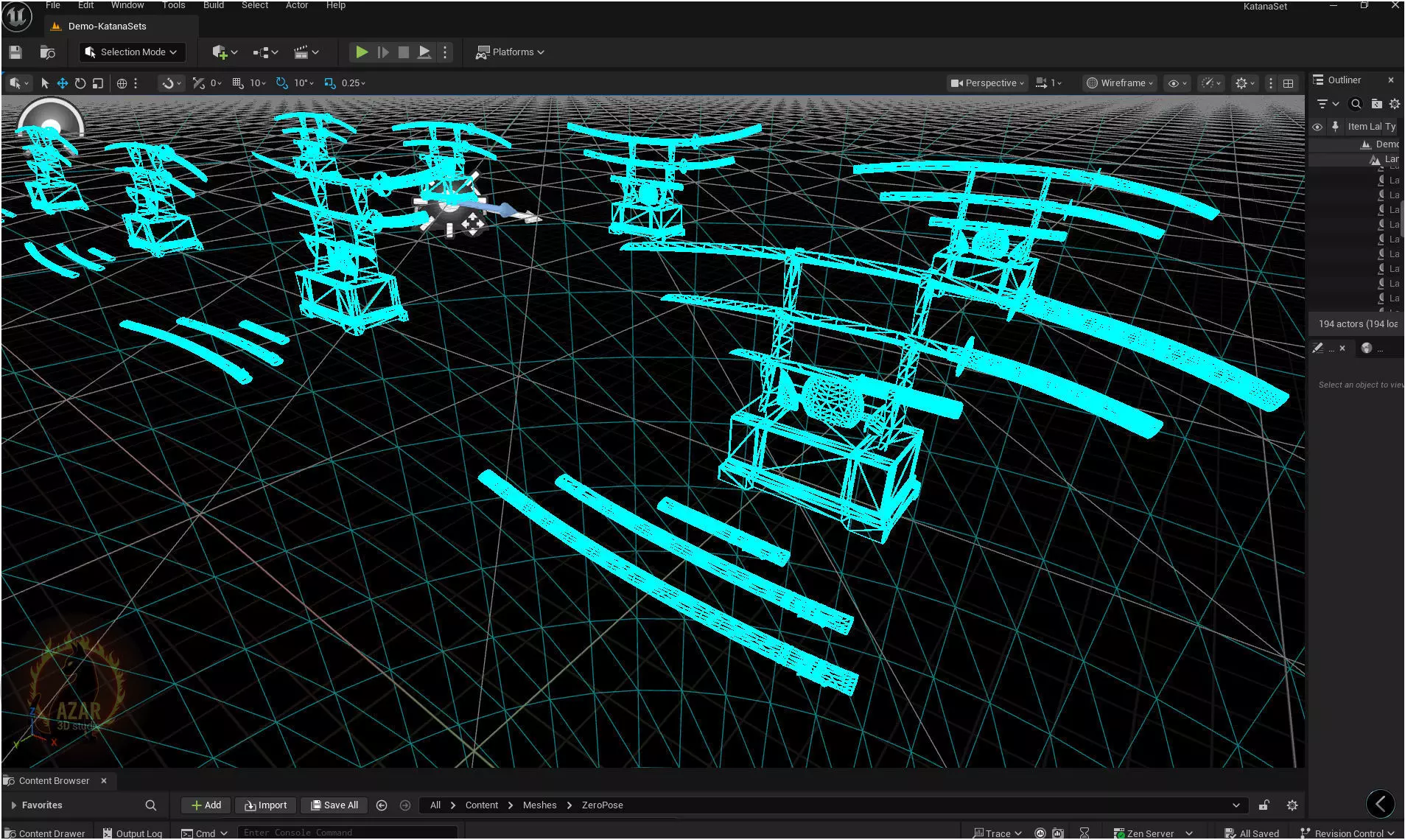Screen dimensions: 1405x840
Task: Click the browse content folder icon
Action: click(x=47, y=52)
